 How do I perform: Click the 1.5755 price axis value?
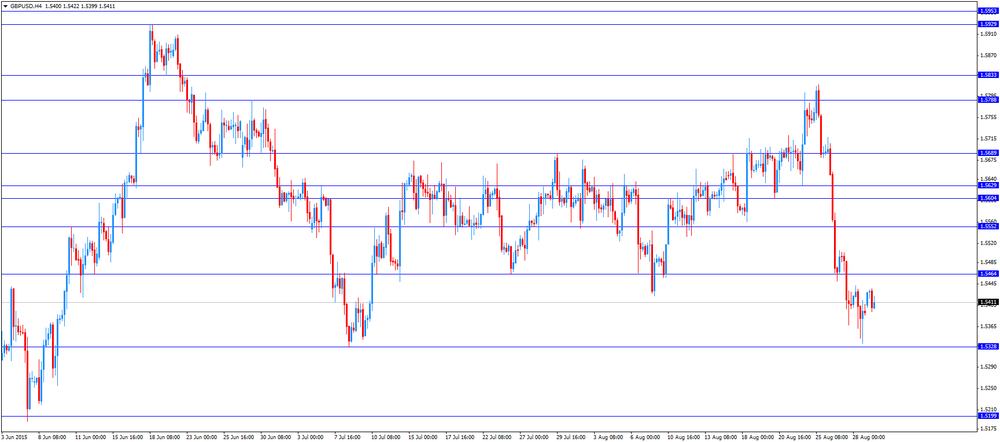tap(989, 117)
